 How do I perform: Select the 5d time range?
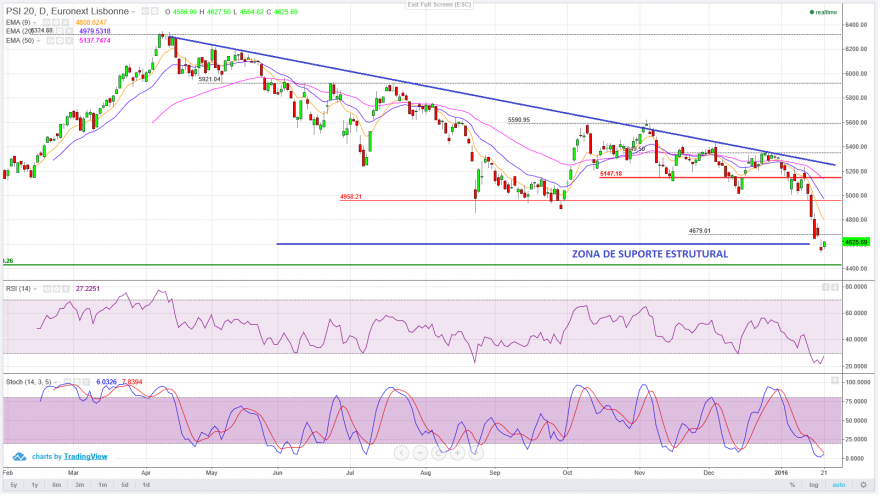tap(125, 485)
